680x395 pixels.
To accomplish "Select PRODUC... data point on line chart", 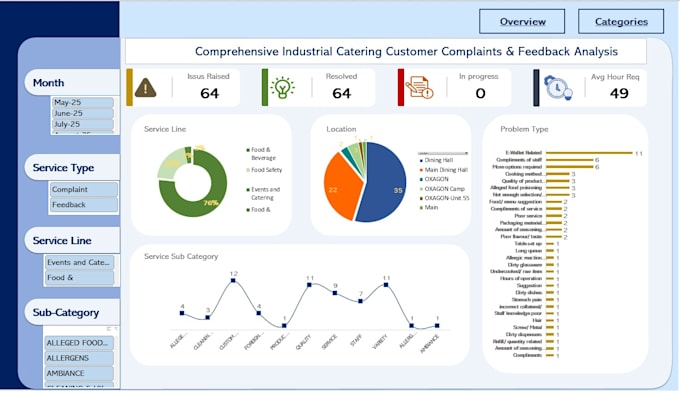I will tap(284, 326).
